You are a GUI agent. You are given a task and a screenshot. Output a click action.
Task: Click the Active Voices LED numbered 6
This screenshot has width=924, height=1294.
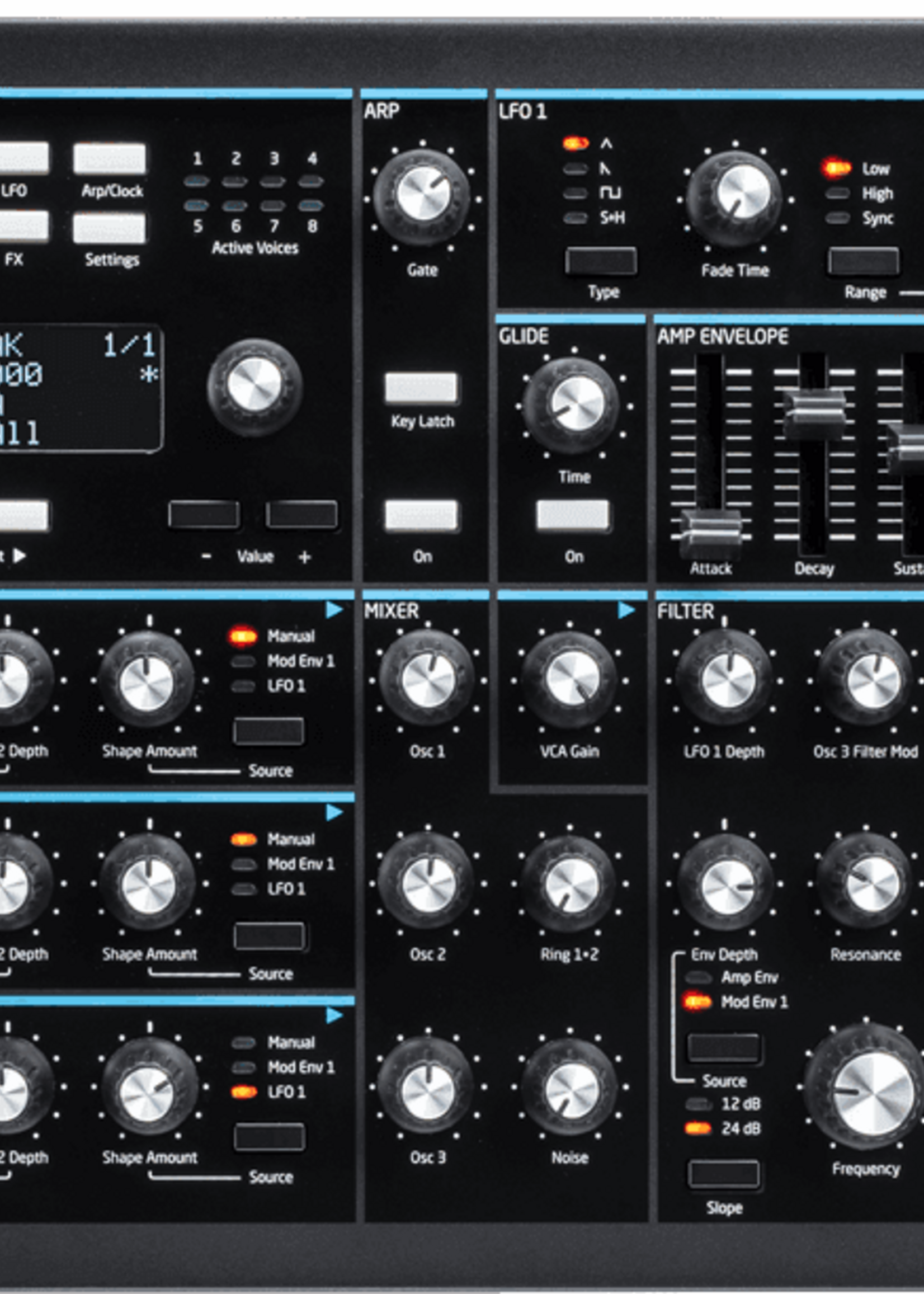(x=234, y=205)
